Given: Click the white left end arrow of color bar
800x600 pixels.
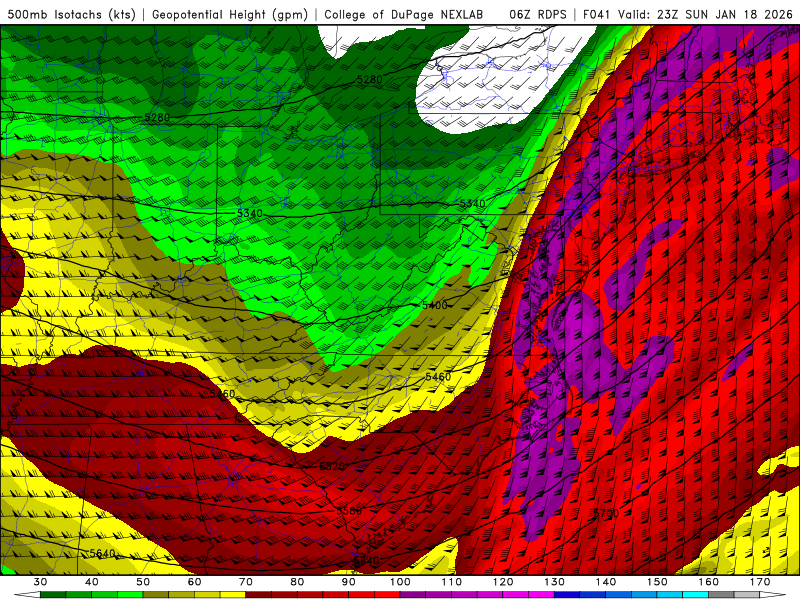Looking at the screenshot, I should pos(28,595).
